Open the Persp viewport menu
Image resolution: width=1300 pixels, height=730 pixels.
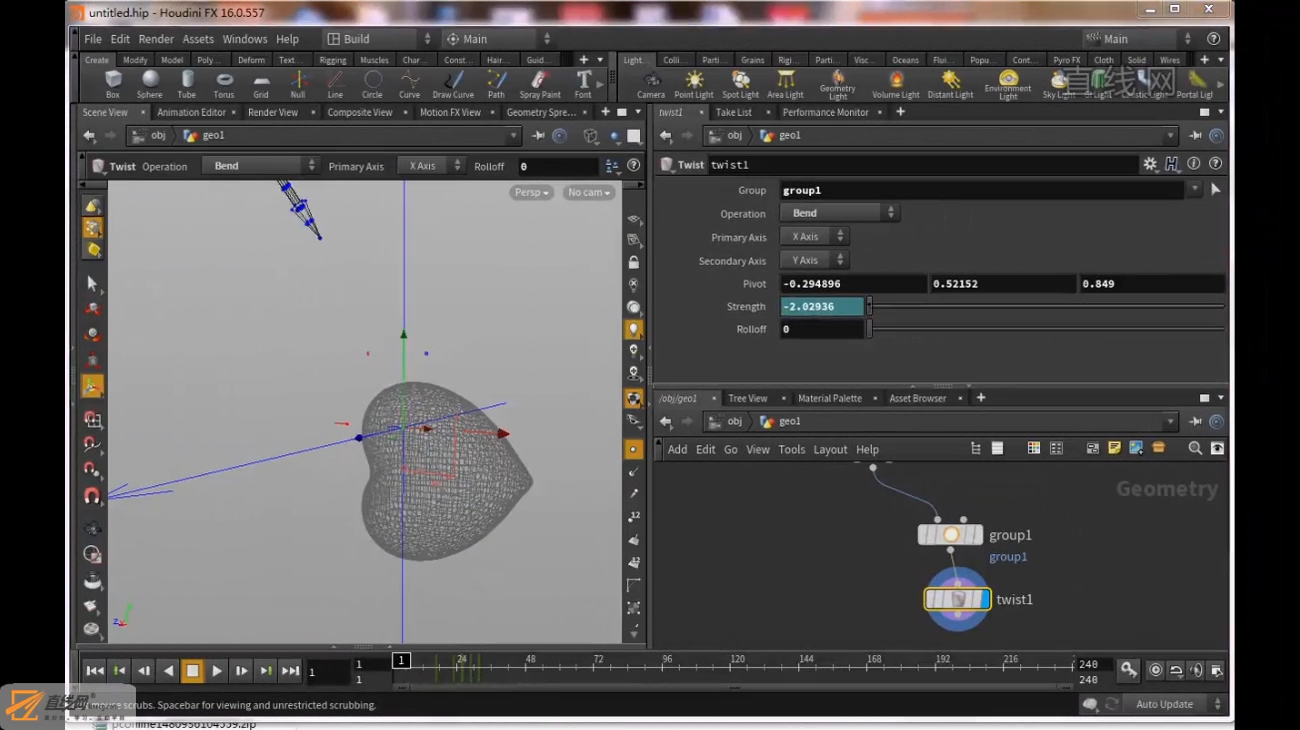coord(531,192)
